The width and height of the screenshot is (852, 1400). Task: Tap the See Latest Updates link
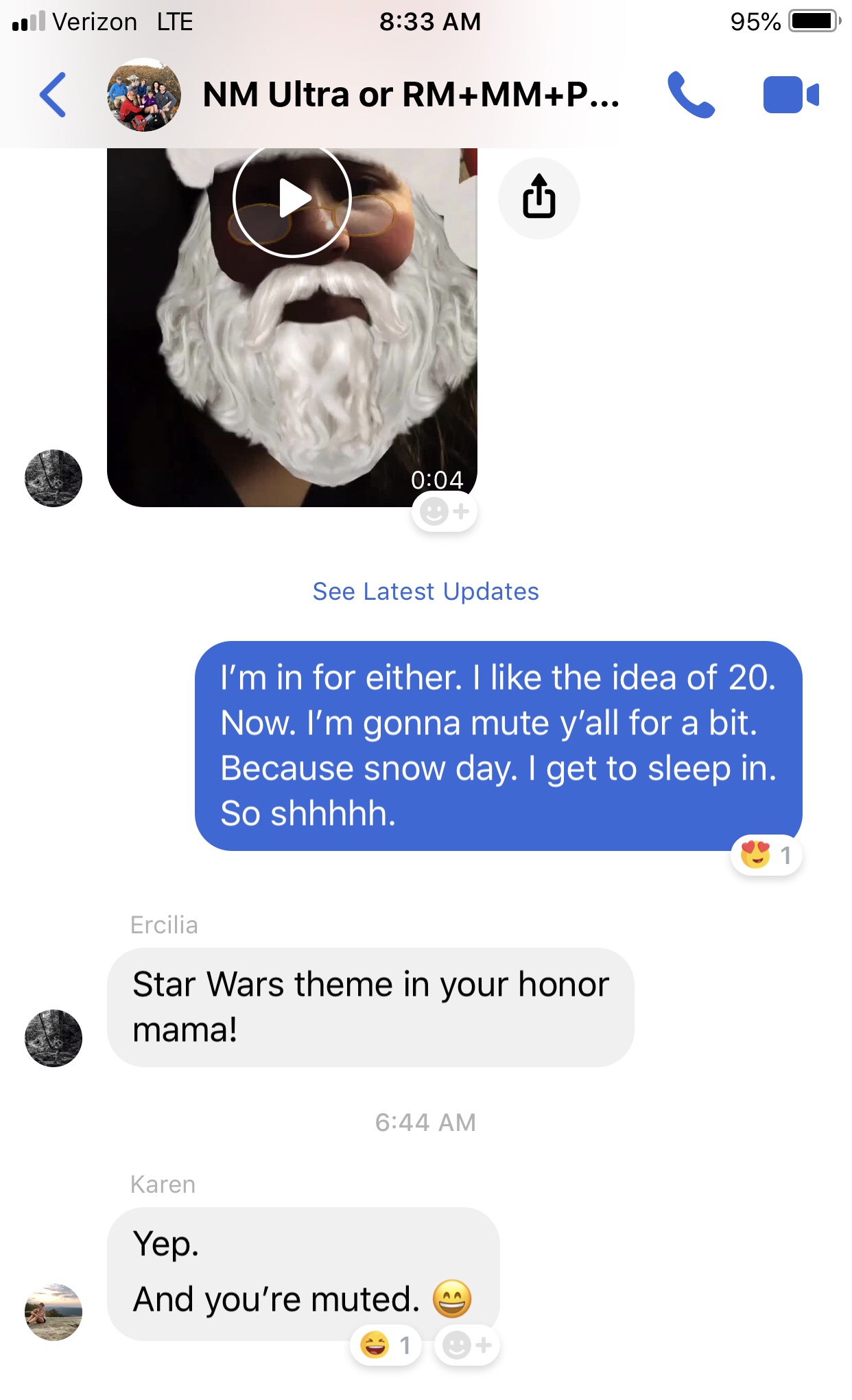425,592
